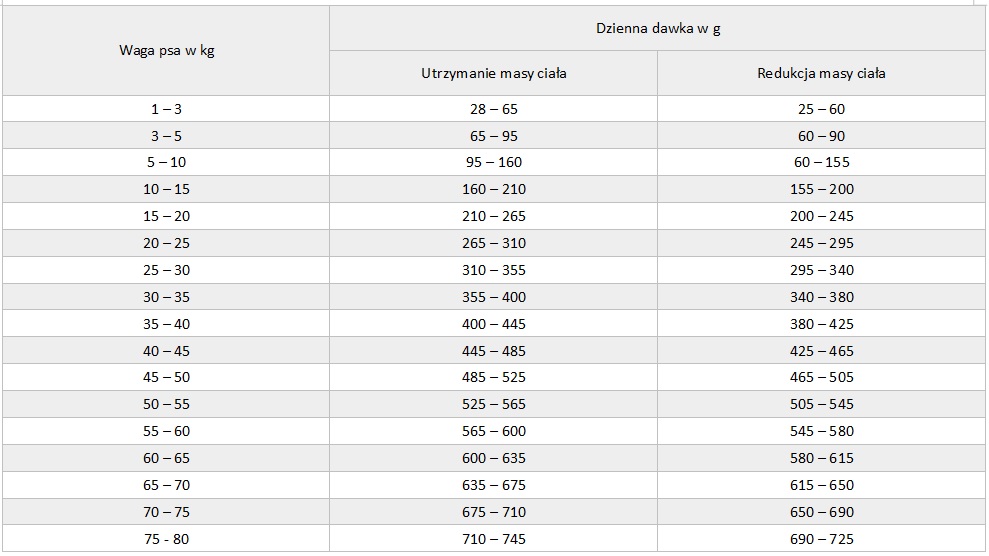Click the cell showing '95 – 160'
Image resolution: width=989 pixels, height=556 pixels.
coord(494,162)
